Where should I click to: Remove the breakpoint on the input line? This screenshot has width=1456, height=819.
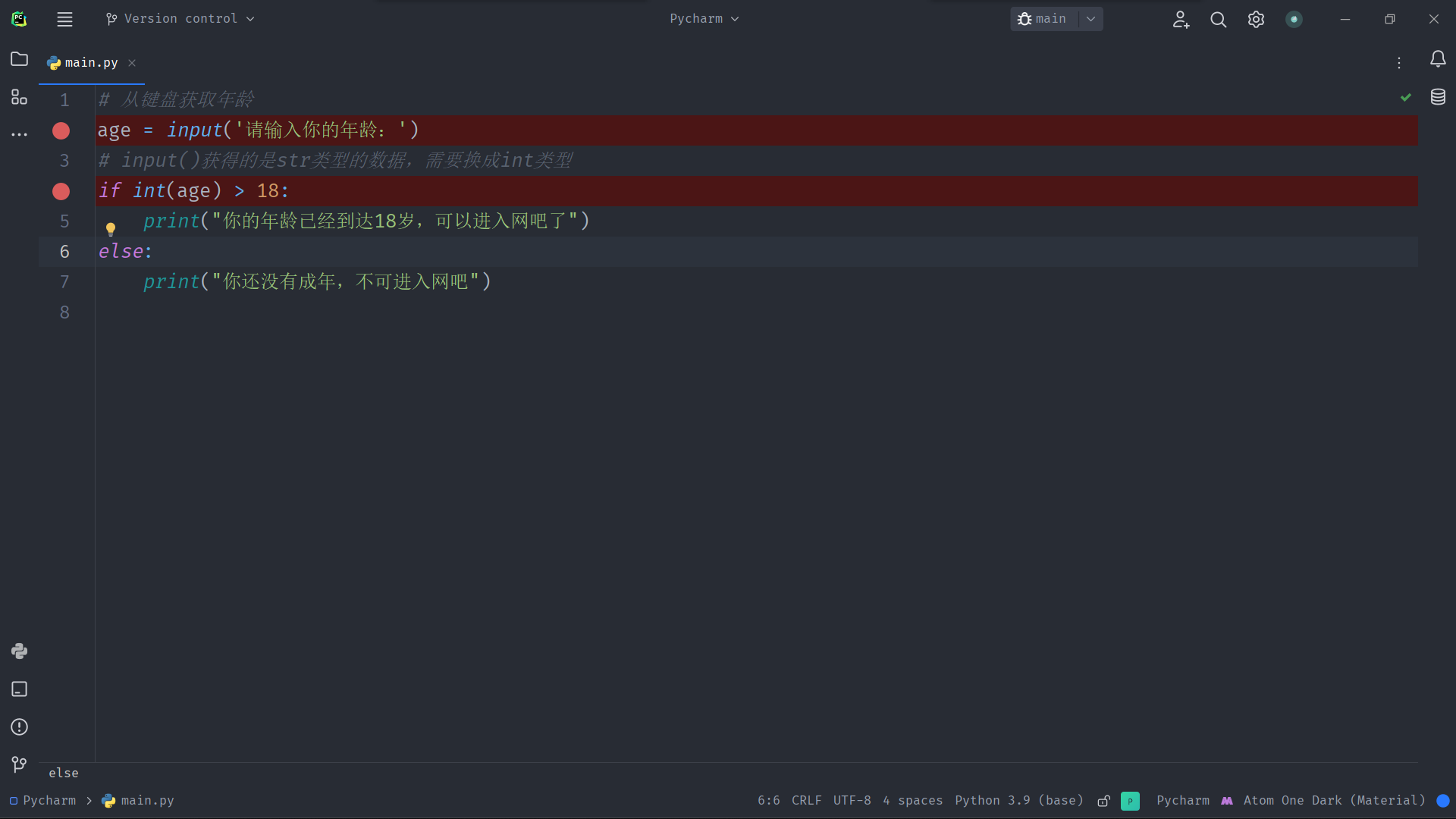click(61, 131)
